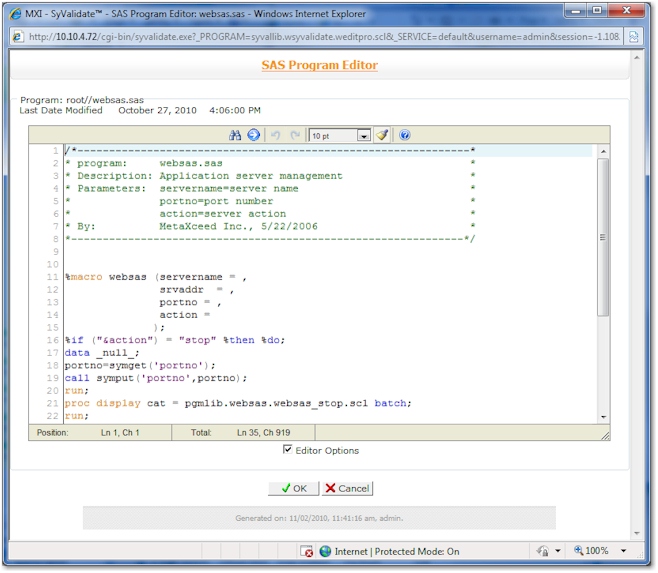Viewport: 658px width, 573px height.
Task: Click 'MetaXceed Inc., 5/22/2006' text
Action: [x=238, y=226]
